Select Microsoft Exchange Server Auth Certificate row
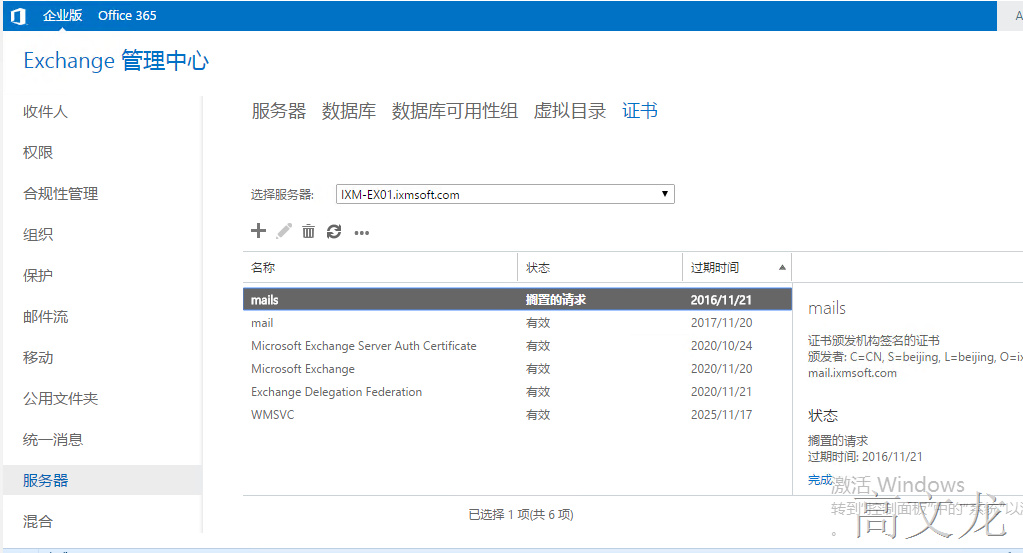1023x553 pixels. pos(517,346)
